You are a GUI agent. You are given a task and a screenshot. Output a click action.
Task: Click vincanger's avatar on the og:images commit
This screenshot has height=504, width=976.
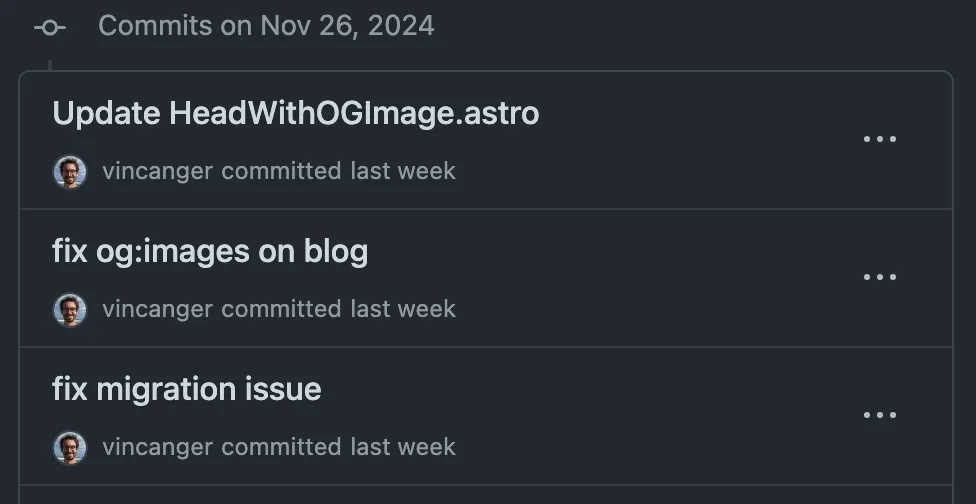[70, 309]
